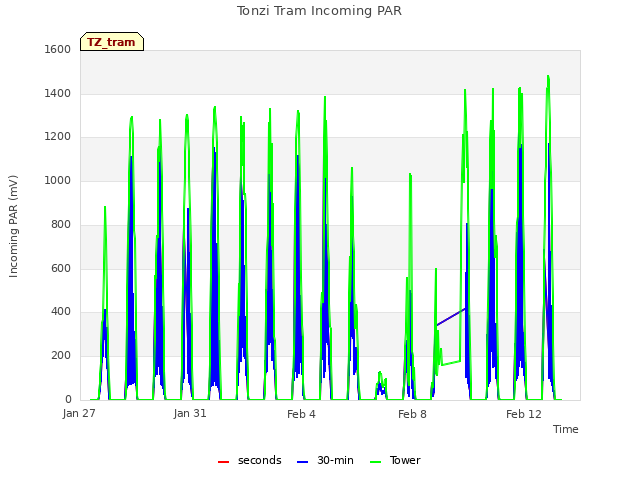This screenshot has width=640, height=480.
Task: Toggle the 30-min series in the legend
Action: tap(325, 461)
